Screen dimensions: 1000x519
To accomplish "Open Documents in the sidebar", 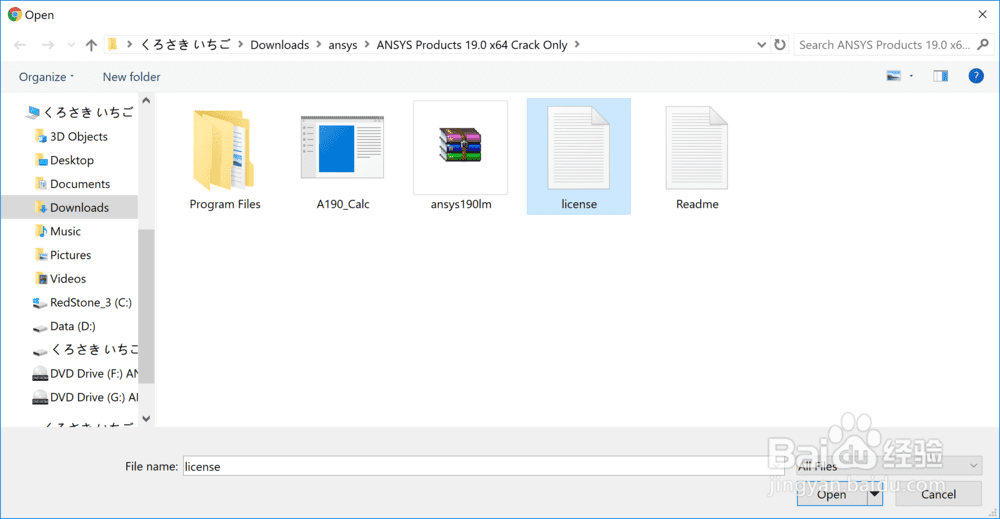I will click(80, 184).
